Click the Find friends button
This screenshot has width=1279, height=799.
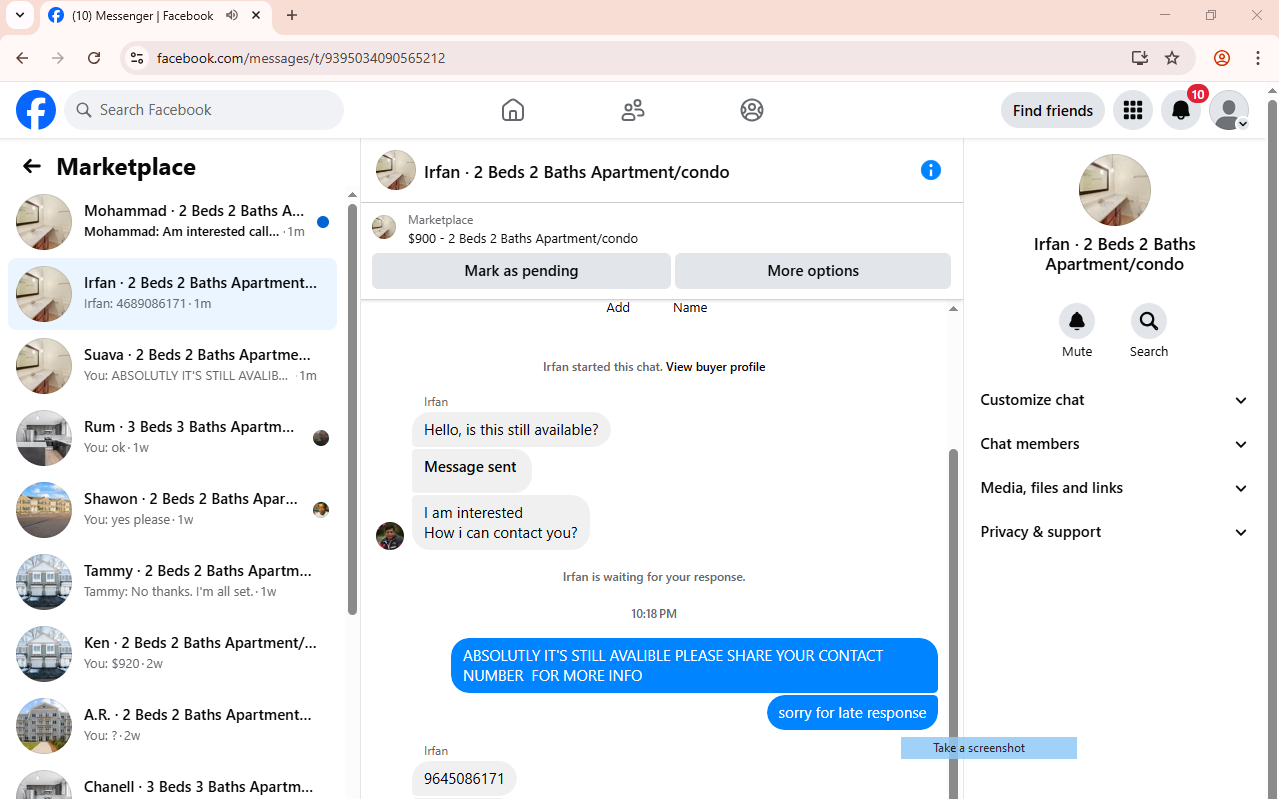pyautogui.click(x=1053, y=110)
